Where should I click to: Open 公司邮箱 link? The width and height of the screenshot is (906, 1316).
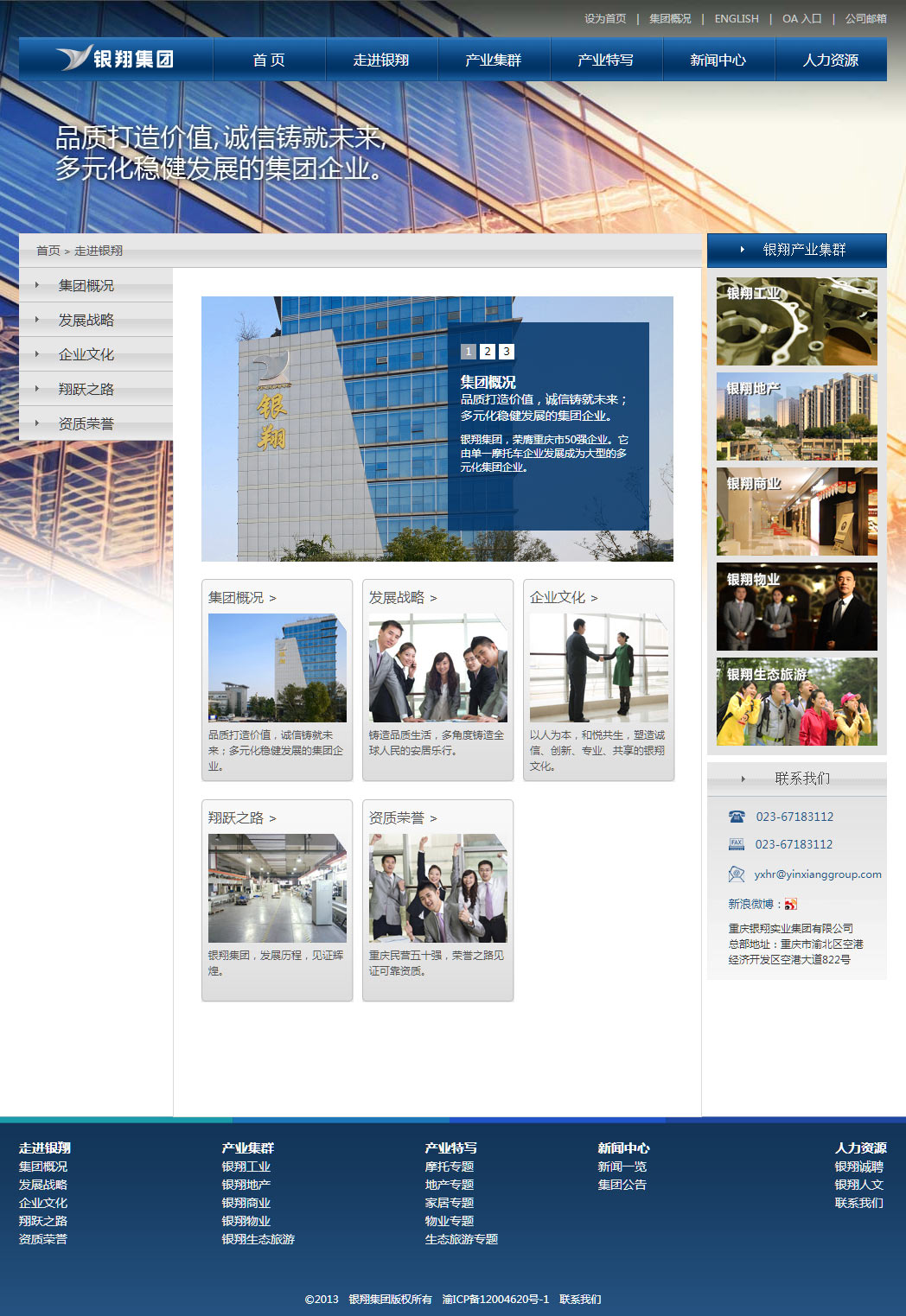(x=866, y=18)
